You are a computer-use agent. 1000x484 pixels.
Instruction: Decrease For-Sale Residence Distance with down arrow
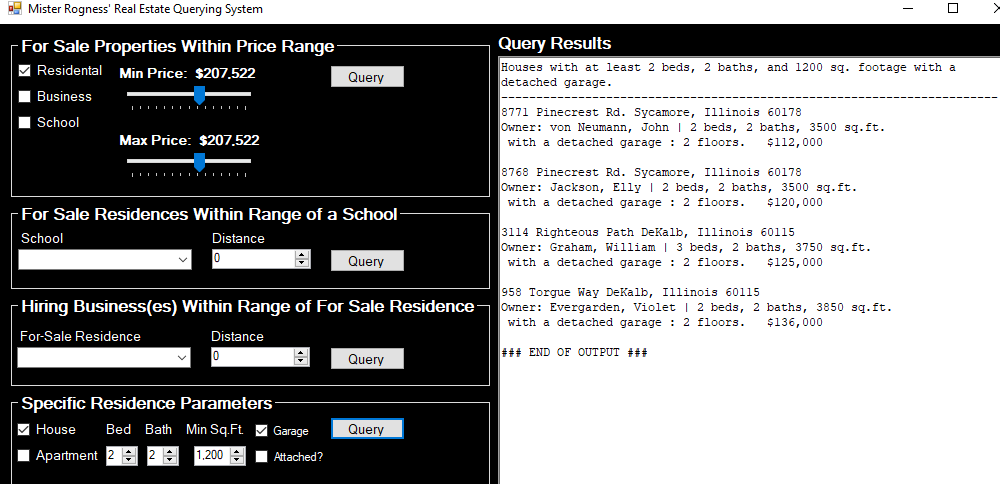(302, 362)
